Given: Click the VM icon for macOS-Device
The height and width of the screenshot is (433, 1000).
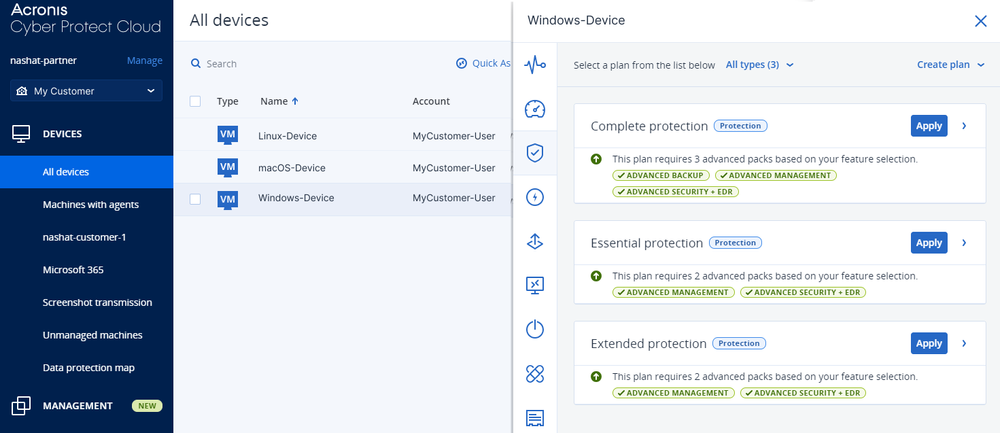Looking at the screenshot, I should (228, 167).
